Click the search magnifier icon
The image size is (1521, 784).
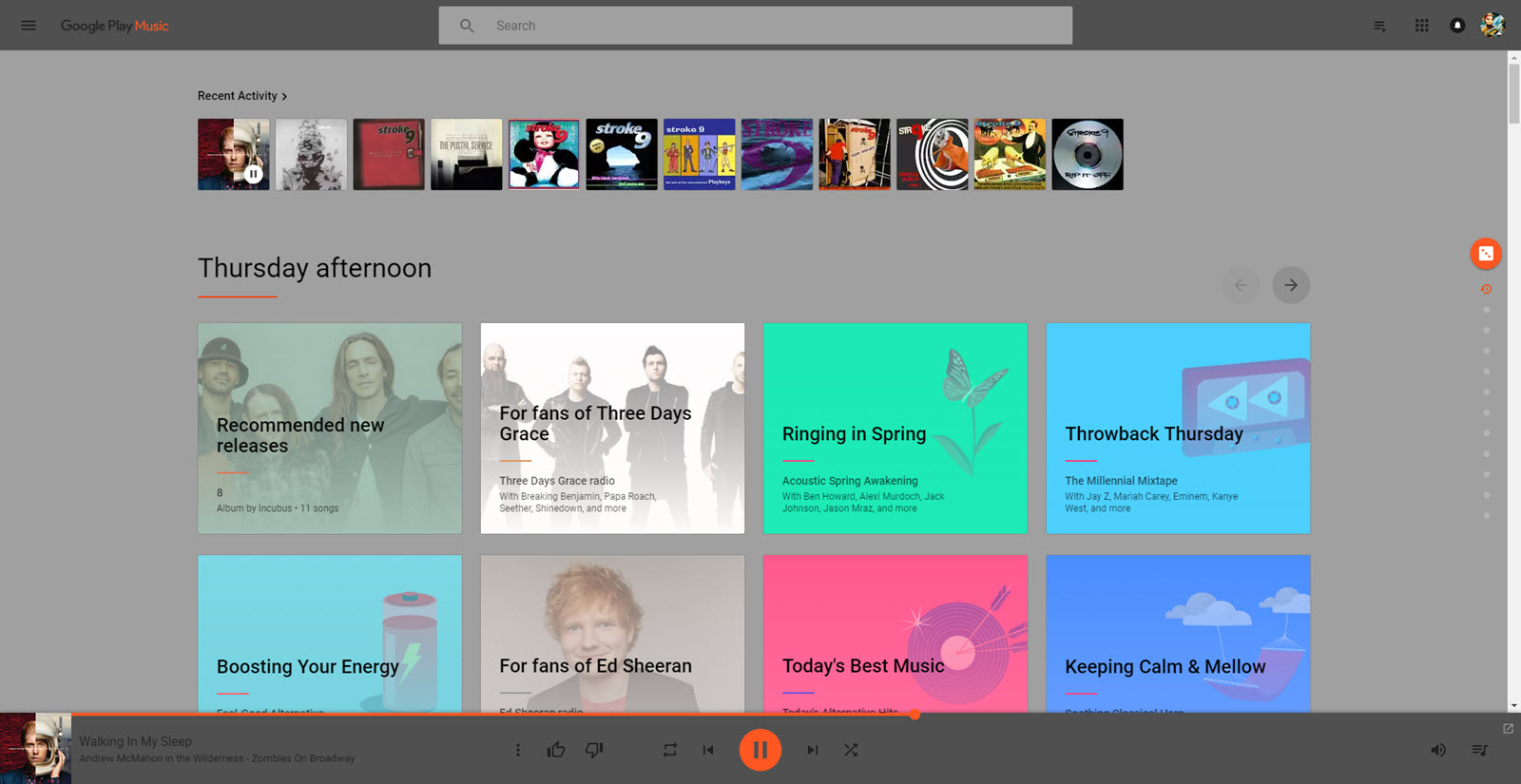click(467, 26)
